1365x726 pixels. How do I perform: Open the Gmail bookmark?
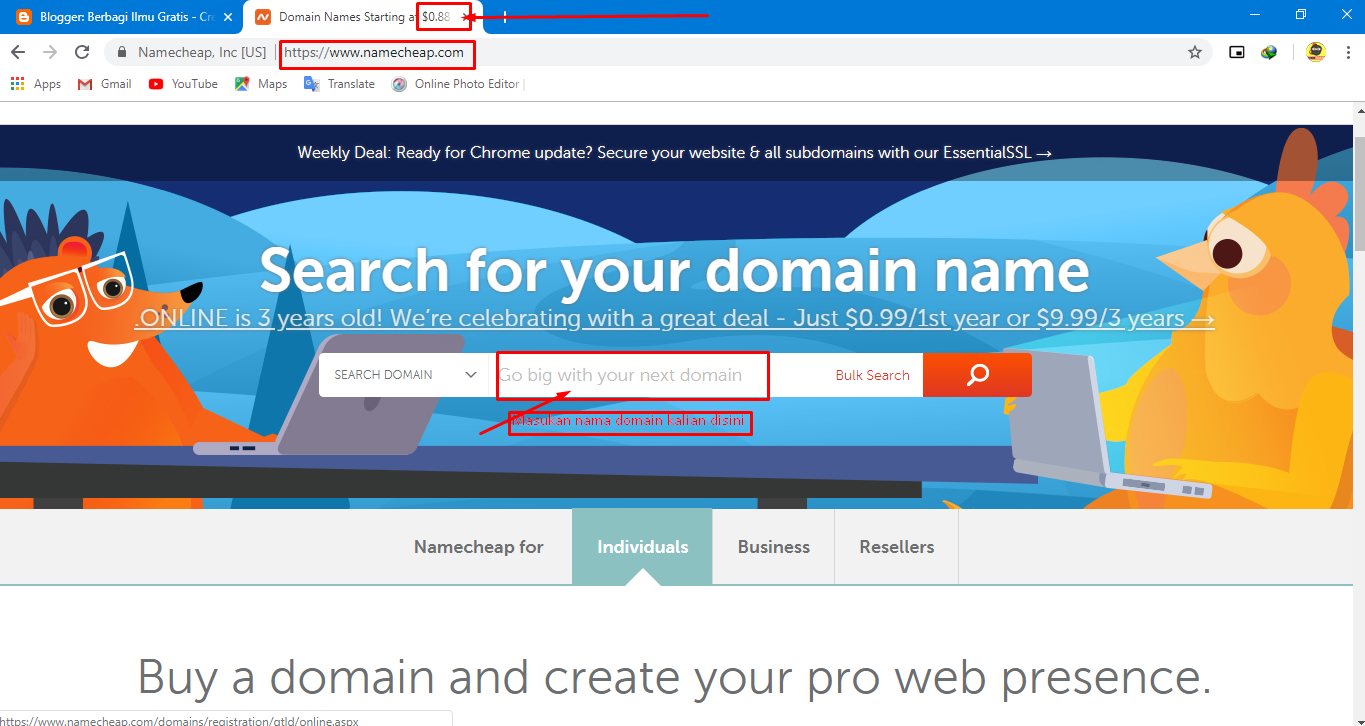click(105, 84)
